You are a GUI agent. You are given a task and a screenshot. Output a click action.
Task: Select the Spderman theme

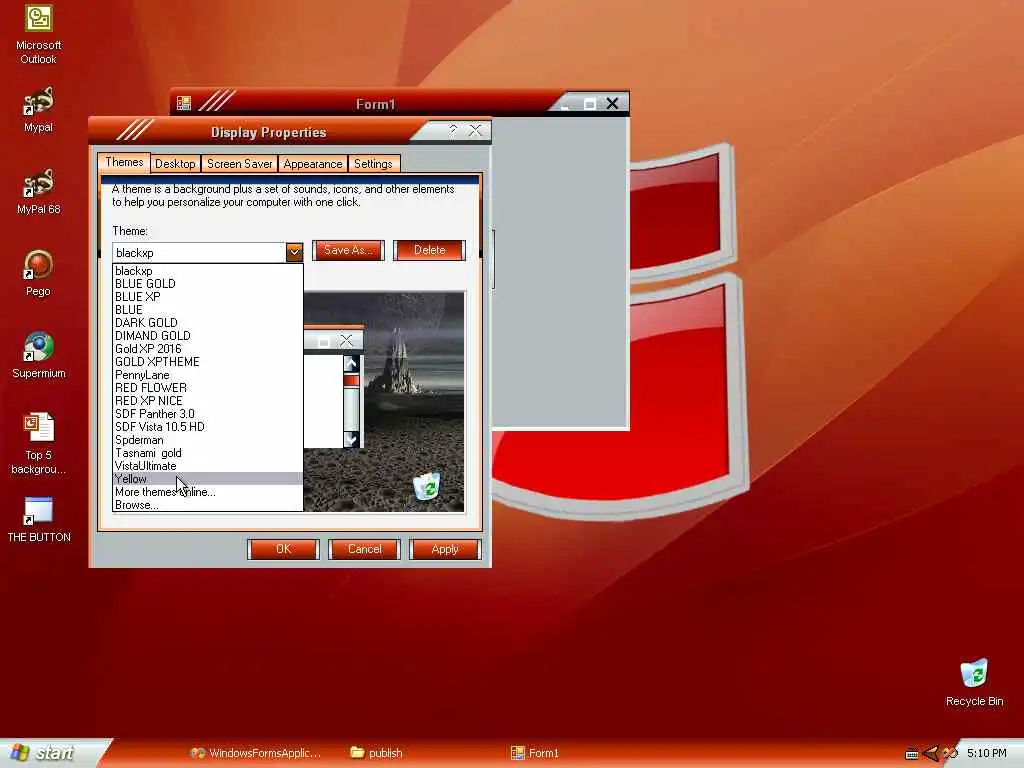pos(208,440)
